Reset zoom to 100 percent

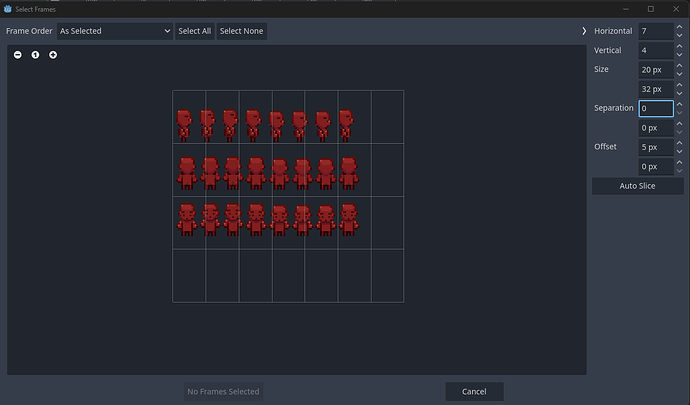click(35, 55)
